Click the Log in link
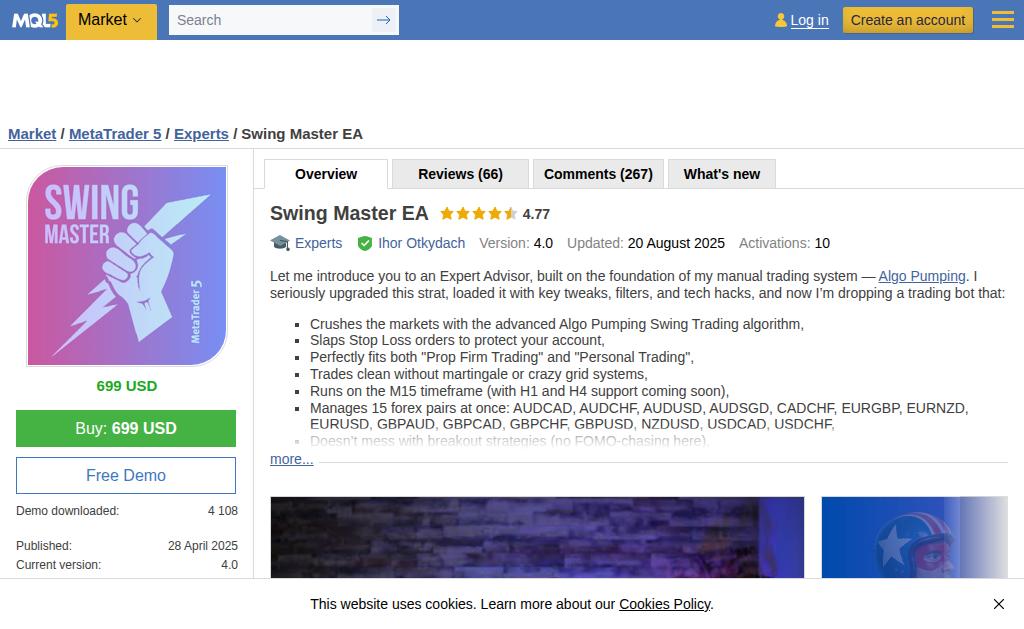Viewport: 1024px width, 629px height. click(809, 20)
